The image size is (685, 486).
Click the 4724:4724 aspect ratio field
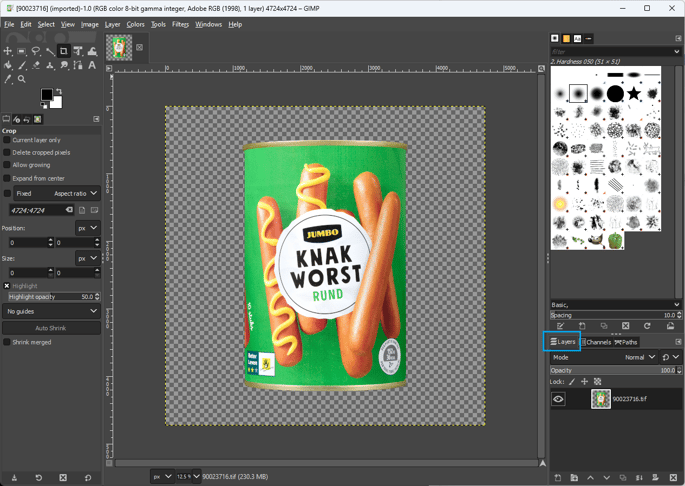tap(42, 210)
